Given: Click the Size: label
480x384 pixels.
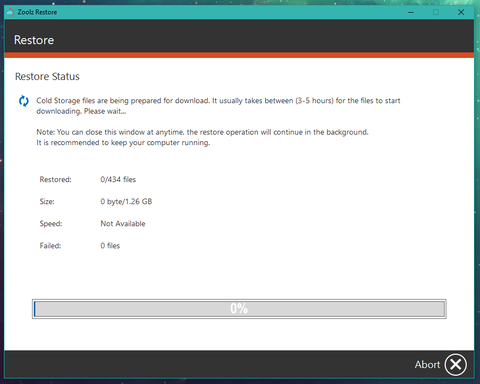Looking at the screenshot, I should [47, 202].
